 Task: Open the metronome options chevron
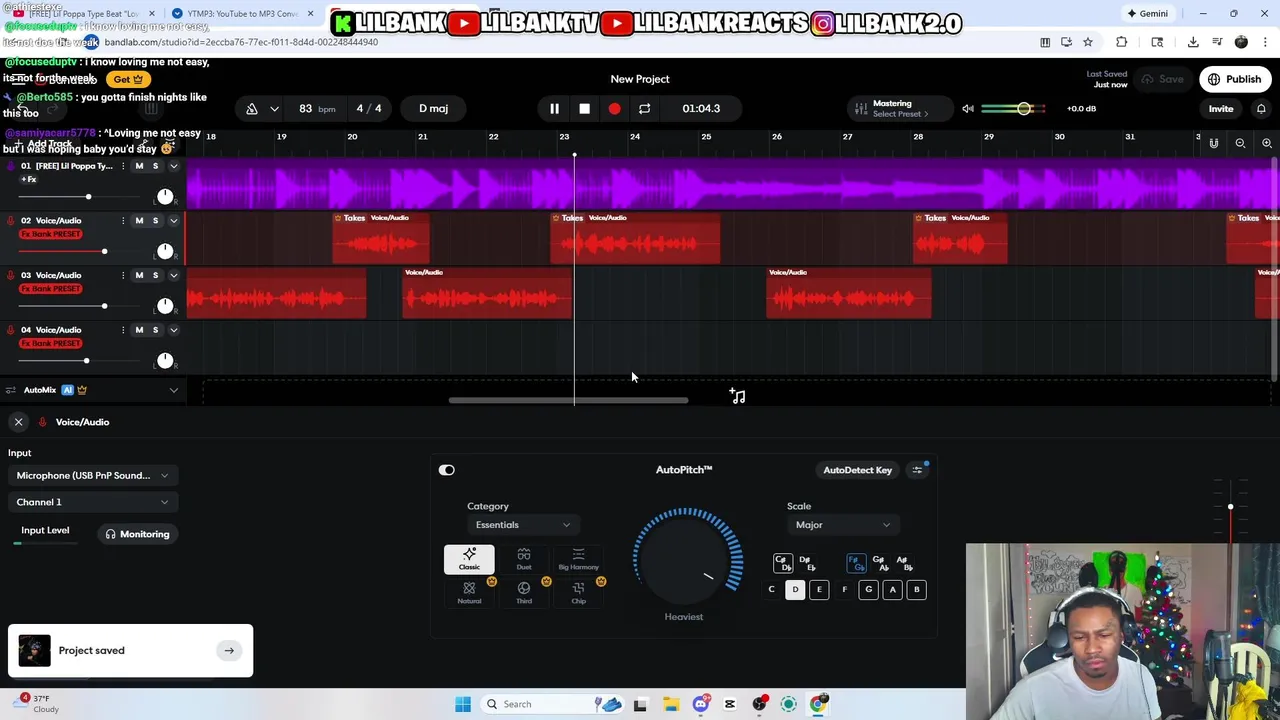coord(274,108)
